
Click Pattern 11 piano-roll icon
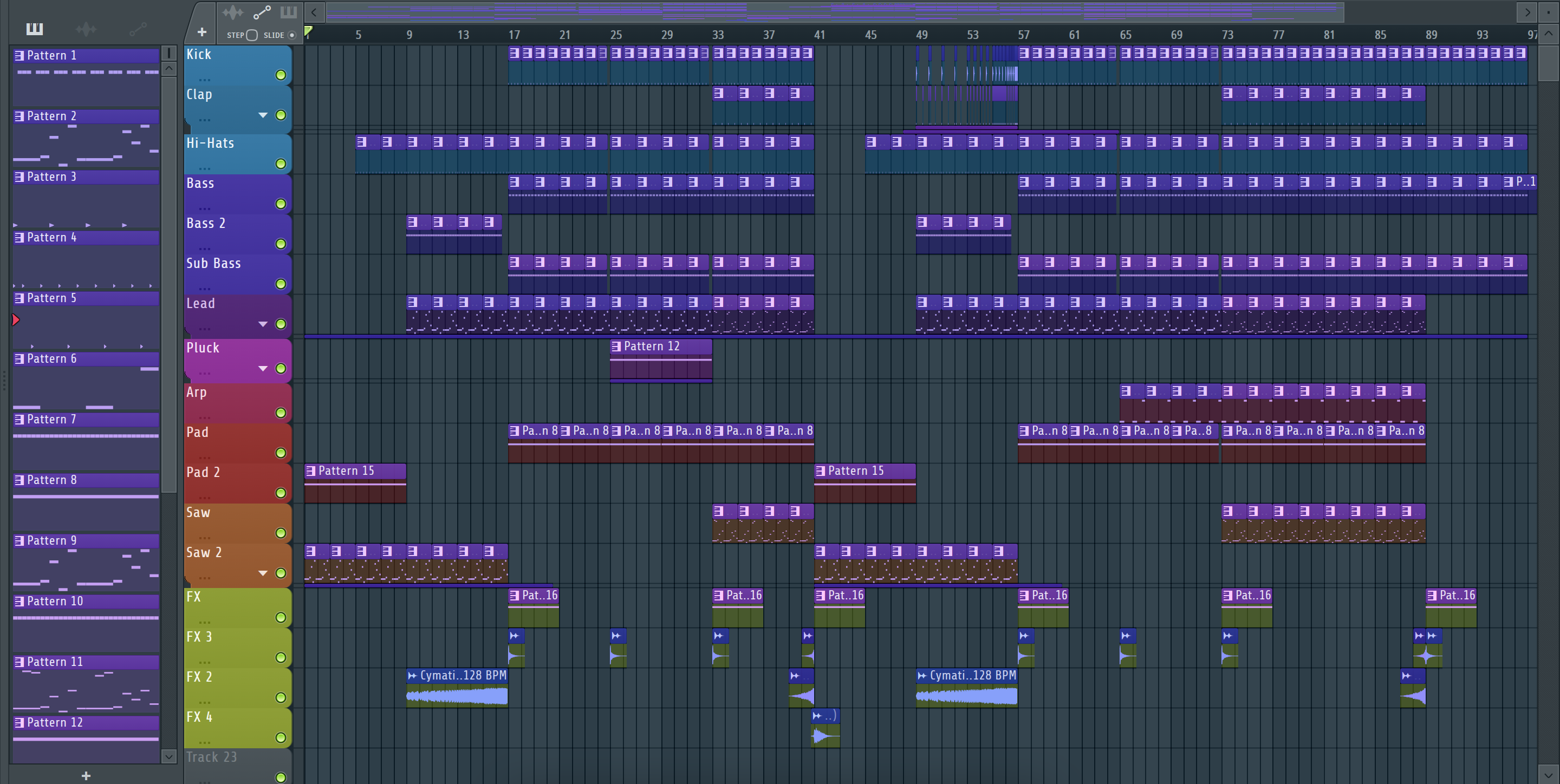(x=19, y=662)
